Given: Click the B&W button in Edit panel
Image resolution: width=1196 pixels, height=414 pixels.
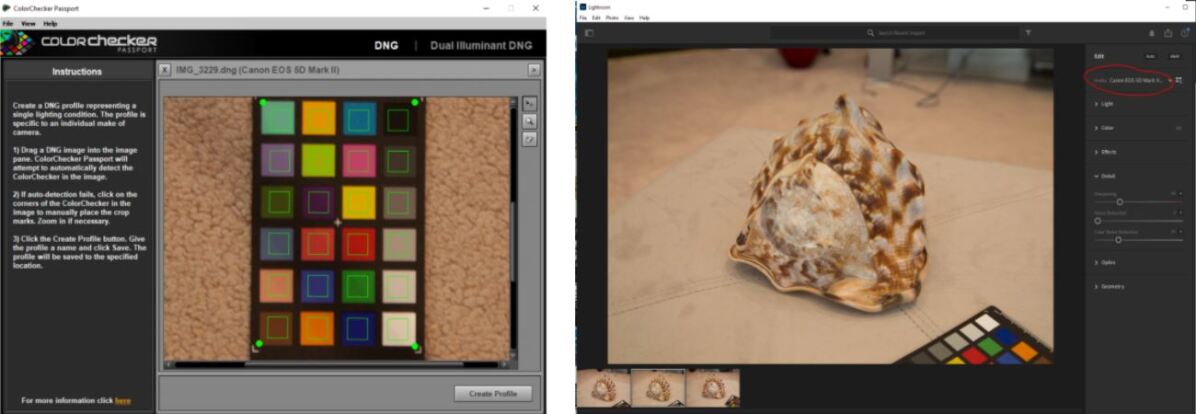Looking at the screenshot, I should [x=1175, y=56].
